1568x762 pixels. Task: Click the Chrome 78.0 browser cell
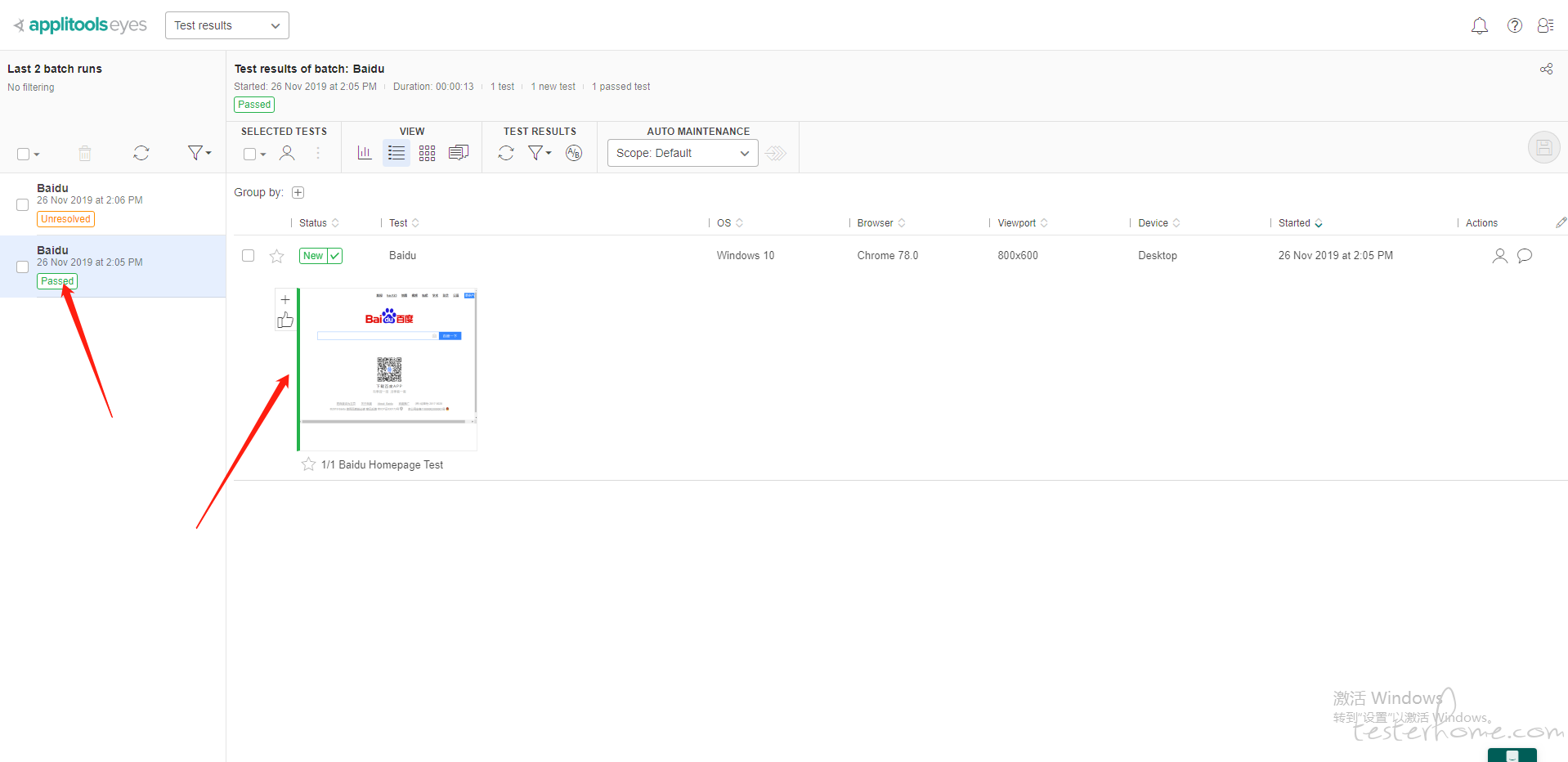[x=888, y=256]
